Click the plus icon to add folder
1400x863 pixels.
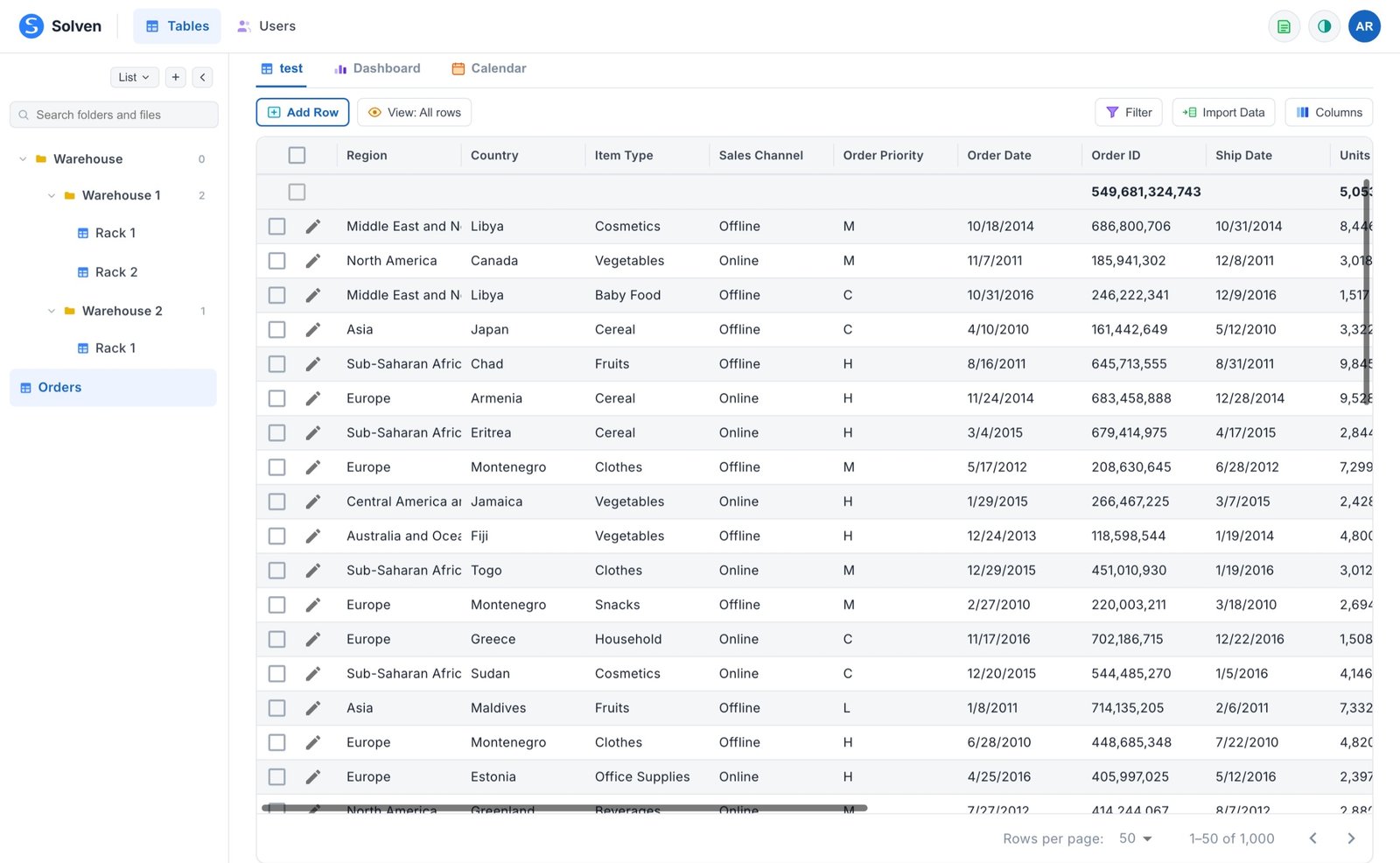click(x=176, y=77)
